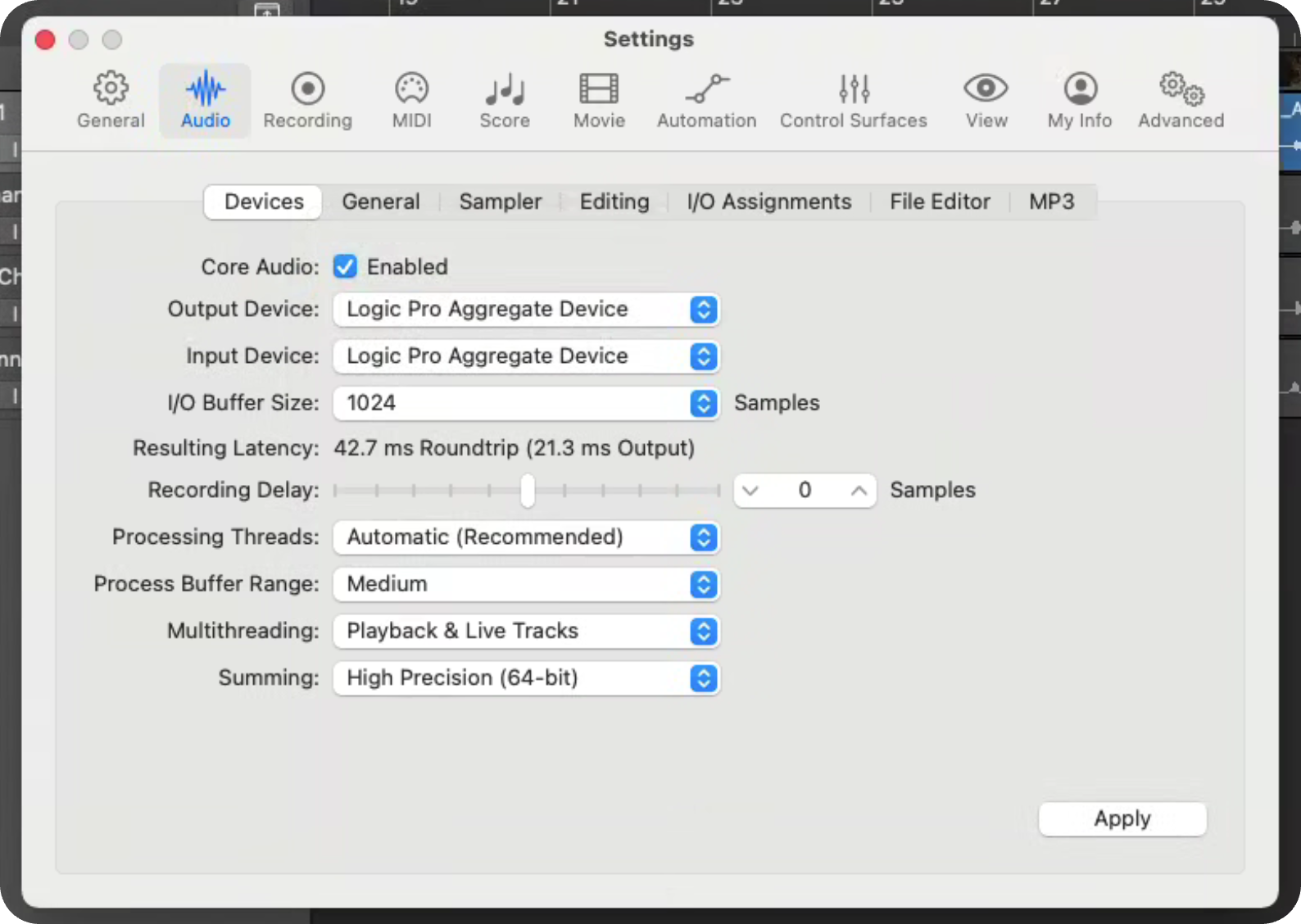Close the Settings window with red button

pyautogui.click(x=45, y=39)
